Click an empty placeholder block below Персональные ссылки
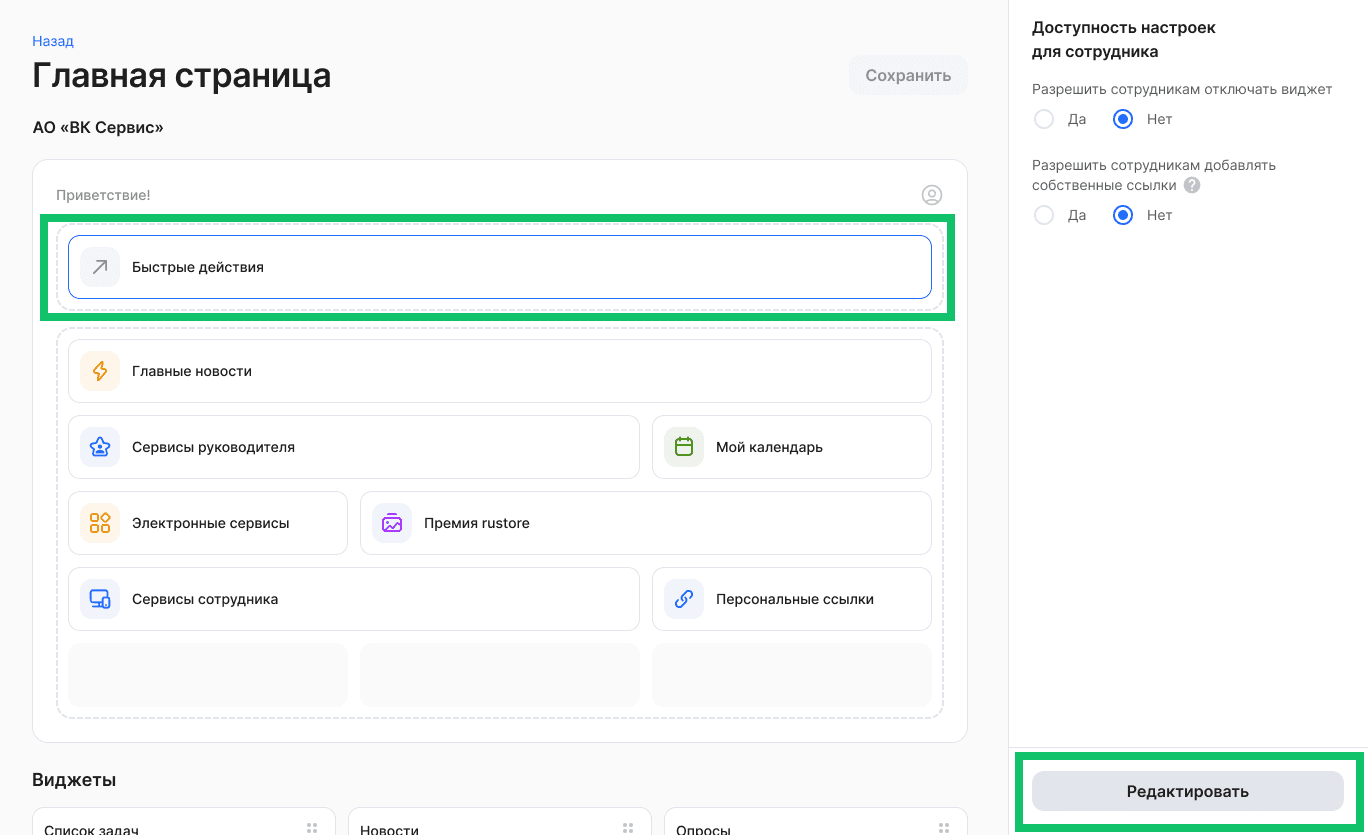Screen dimensions: 1368x835 (x=207, y=674)
